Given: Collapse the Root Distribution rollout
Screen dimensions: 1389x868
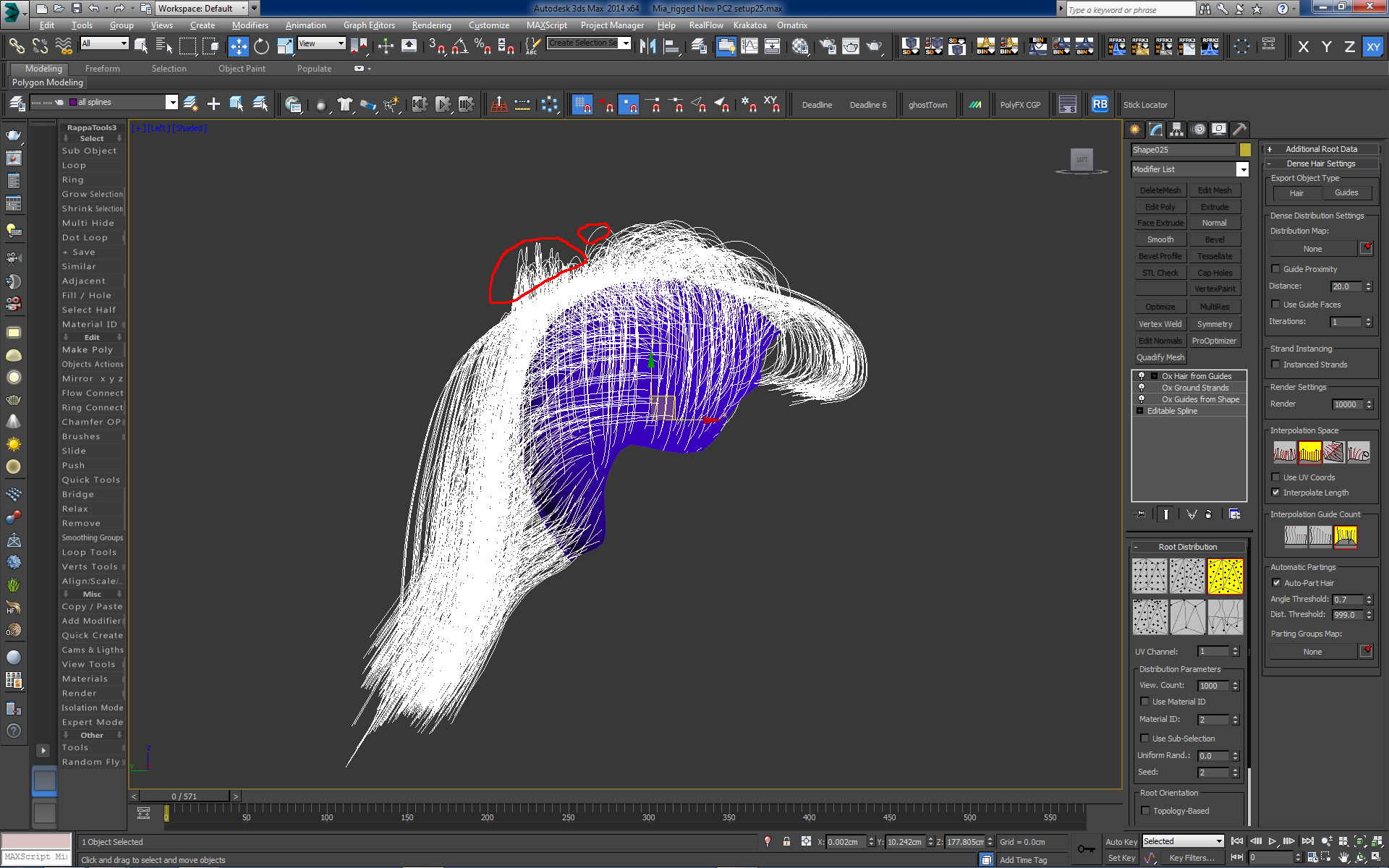Looking at the screenshot, I should click(1188, 547).
